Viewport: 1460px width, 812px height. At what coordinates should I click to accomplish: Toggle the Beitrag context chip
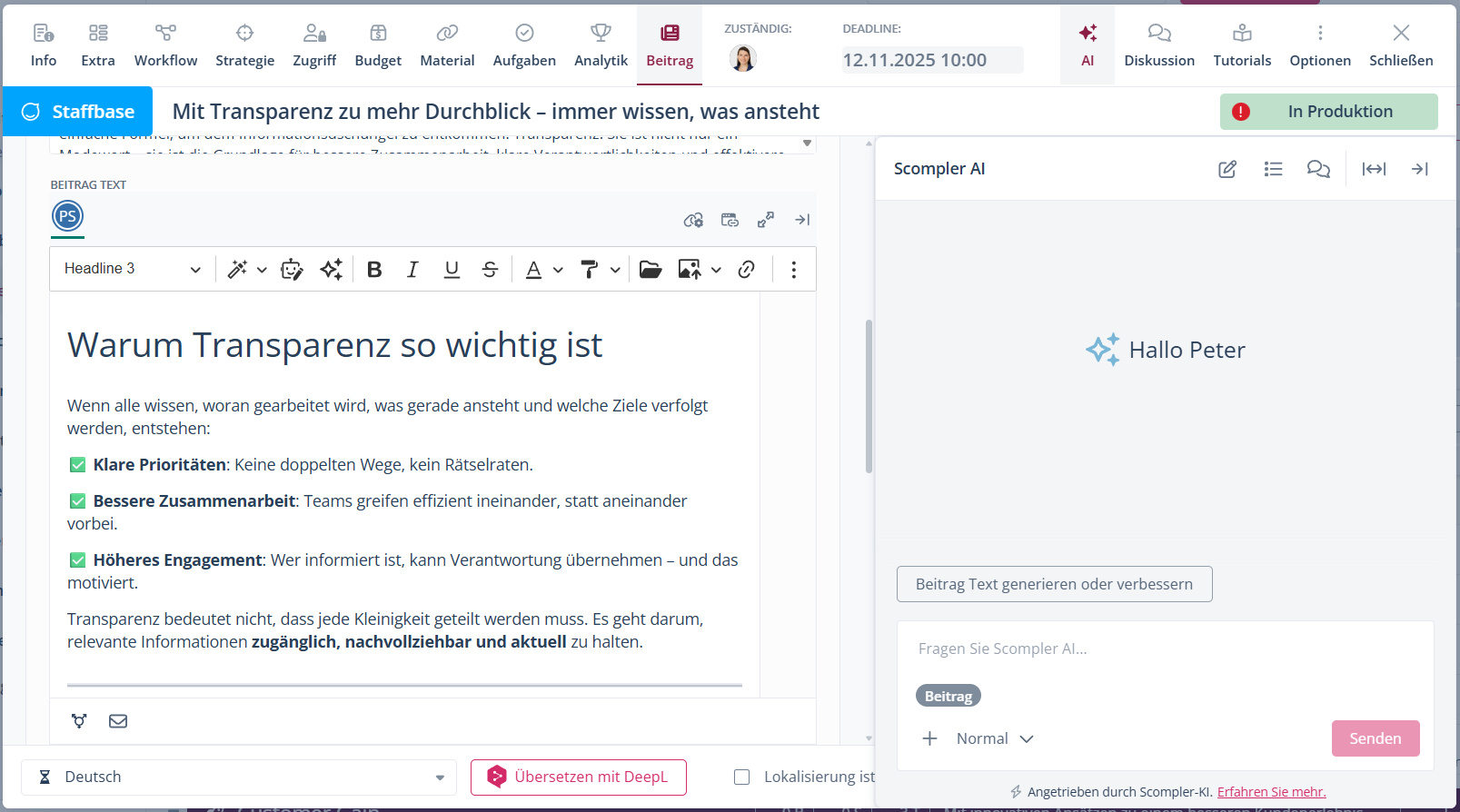tap(948, 696)
